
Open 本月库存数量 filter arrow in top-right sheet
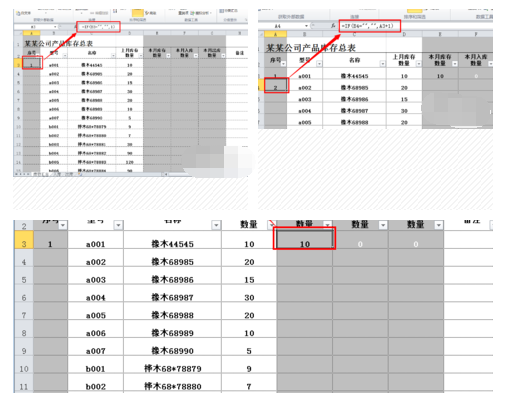pos(455,63)
